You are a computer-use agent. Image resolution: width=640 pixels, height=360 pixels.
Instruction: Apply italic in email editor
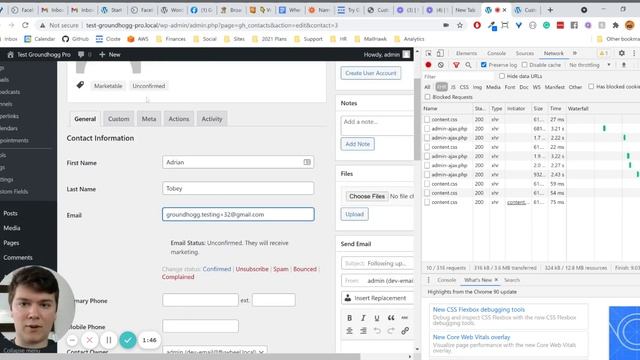tap(363, 318)
